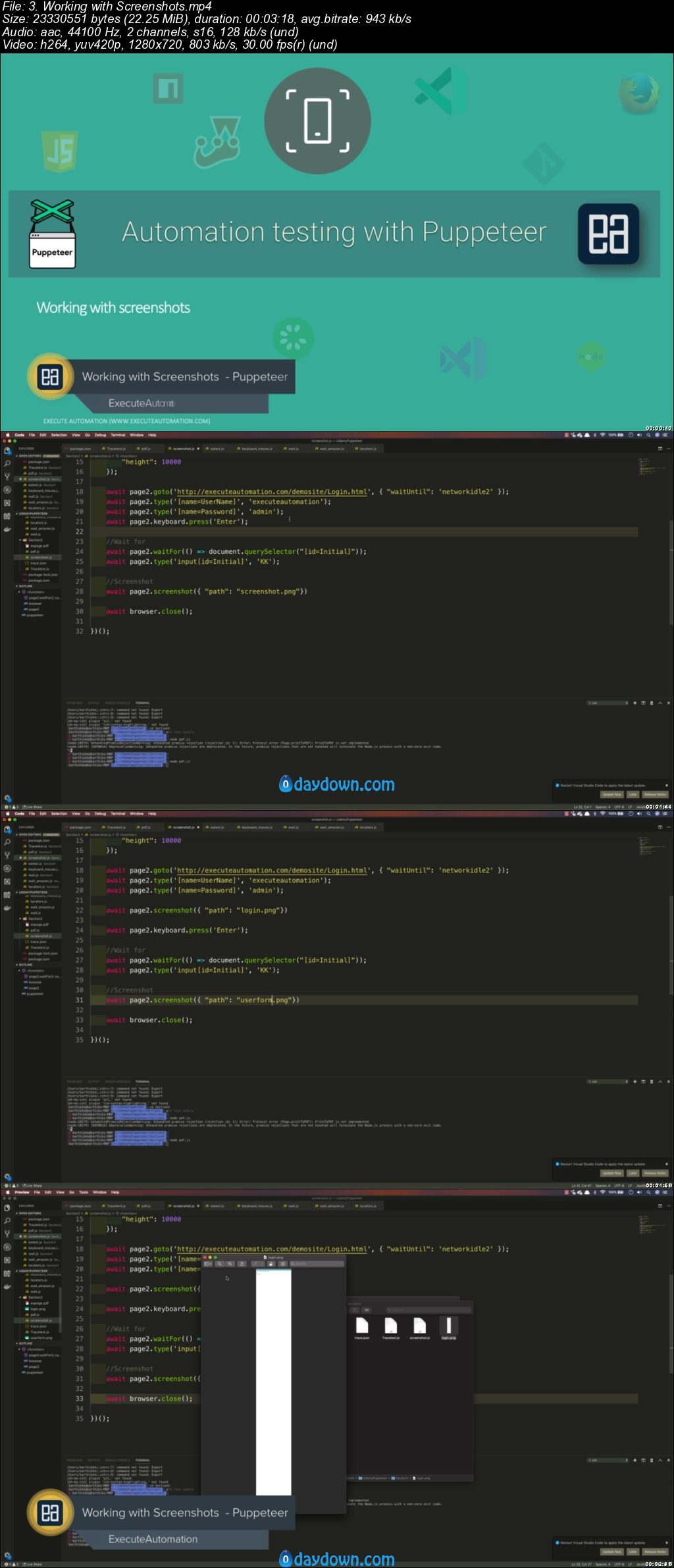Switch to DEBUG CONSOLE panel tab in second frame
The image size is (674, 1568).
(x=118, y=1081)
